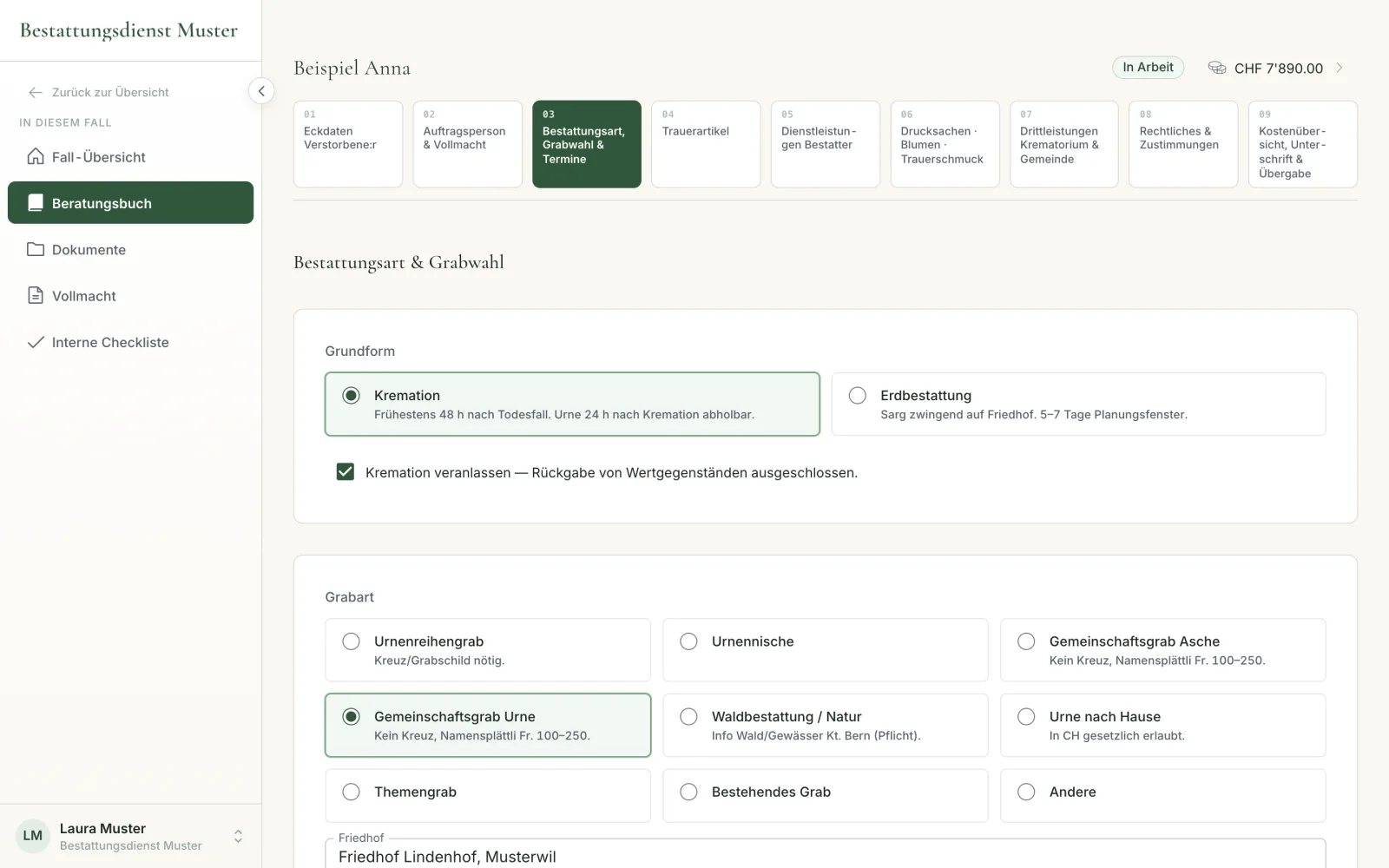Open step 08 Rechtliches & Zustimmungen
The height and width of the screenshot is (868, 1389).
pos(1184,144)
